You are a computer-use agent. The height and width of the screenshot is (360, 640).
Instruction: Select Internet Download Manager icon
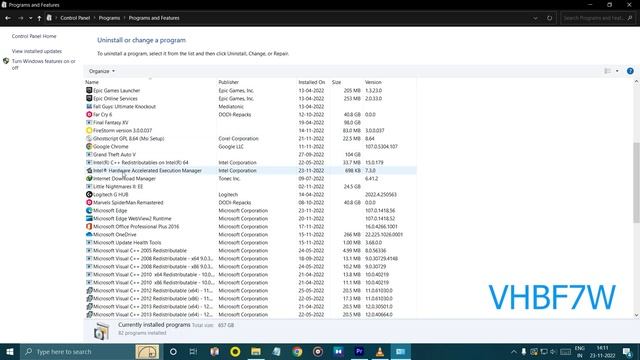coord(89,178)
